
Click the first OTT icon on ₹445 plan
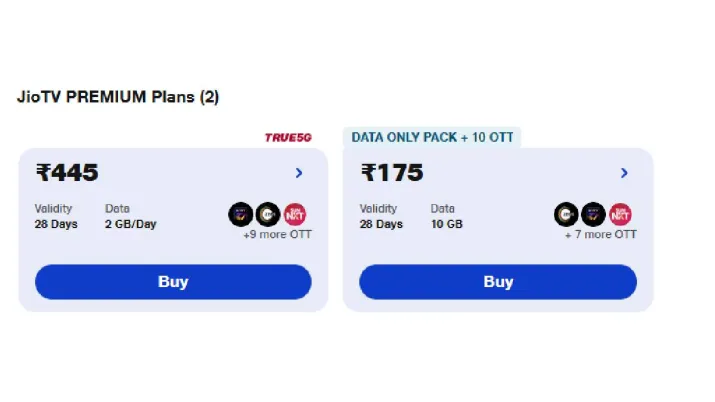pos(240,213)
